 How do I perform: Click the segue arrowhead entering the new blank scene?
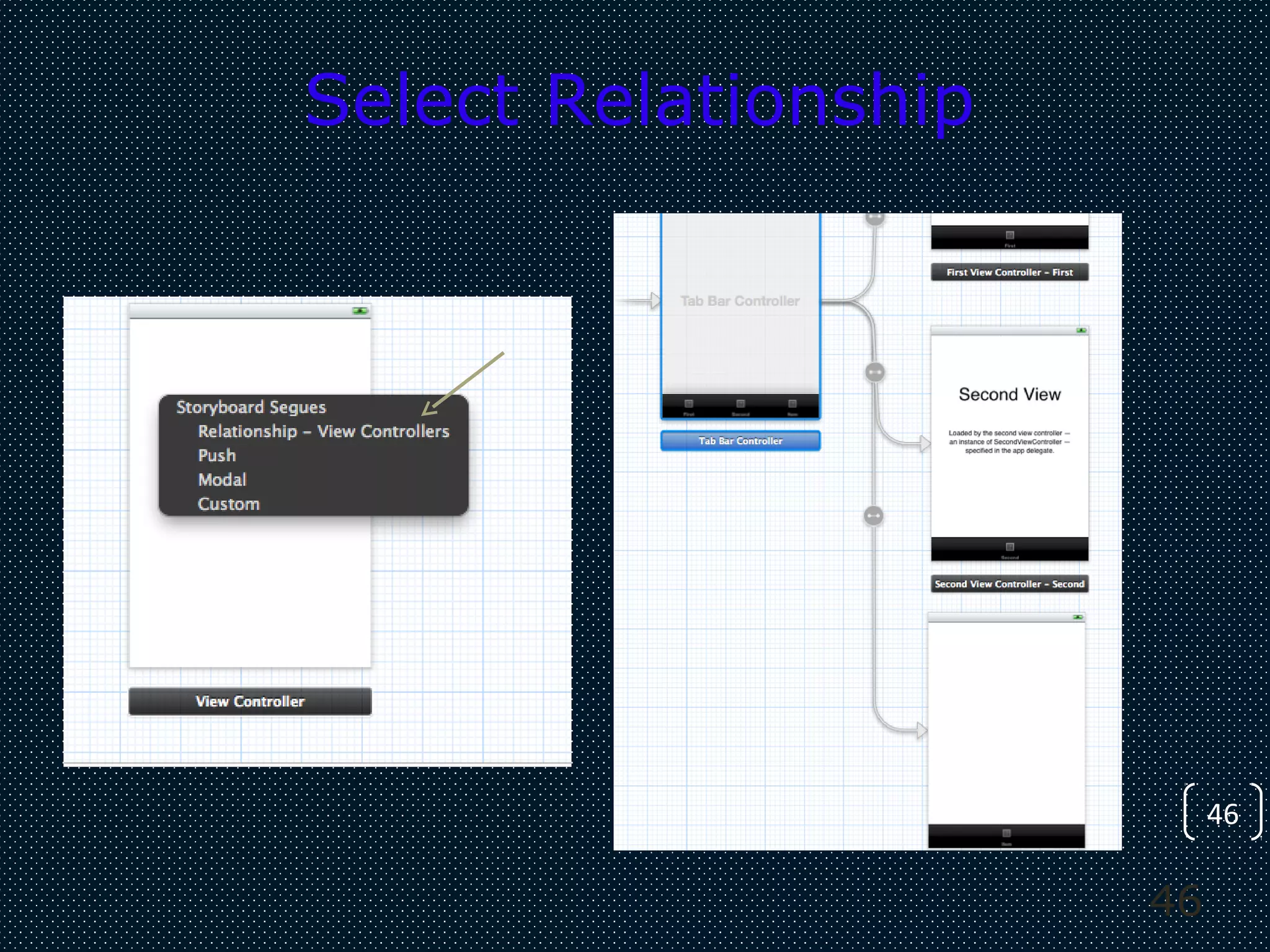tap(921, 730)
